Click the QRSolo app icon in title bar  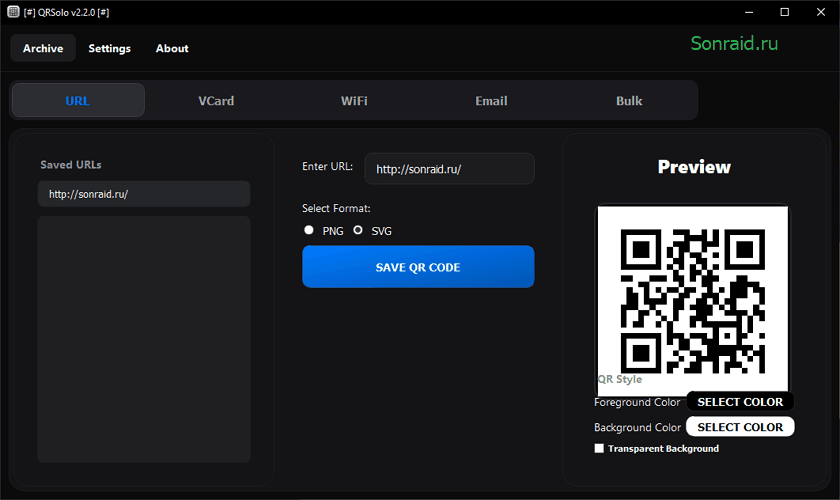13,12
